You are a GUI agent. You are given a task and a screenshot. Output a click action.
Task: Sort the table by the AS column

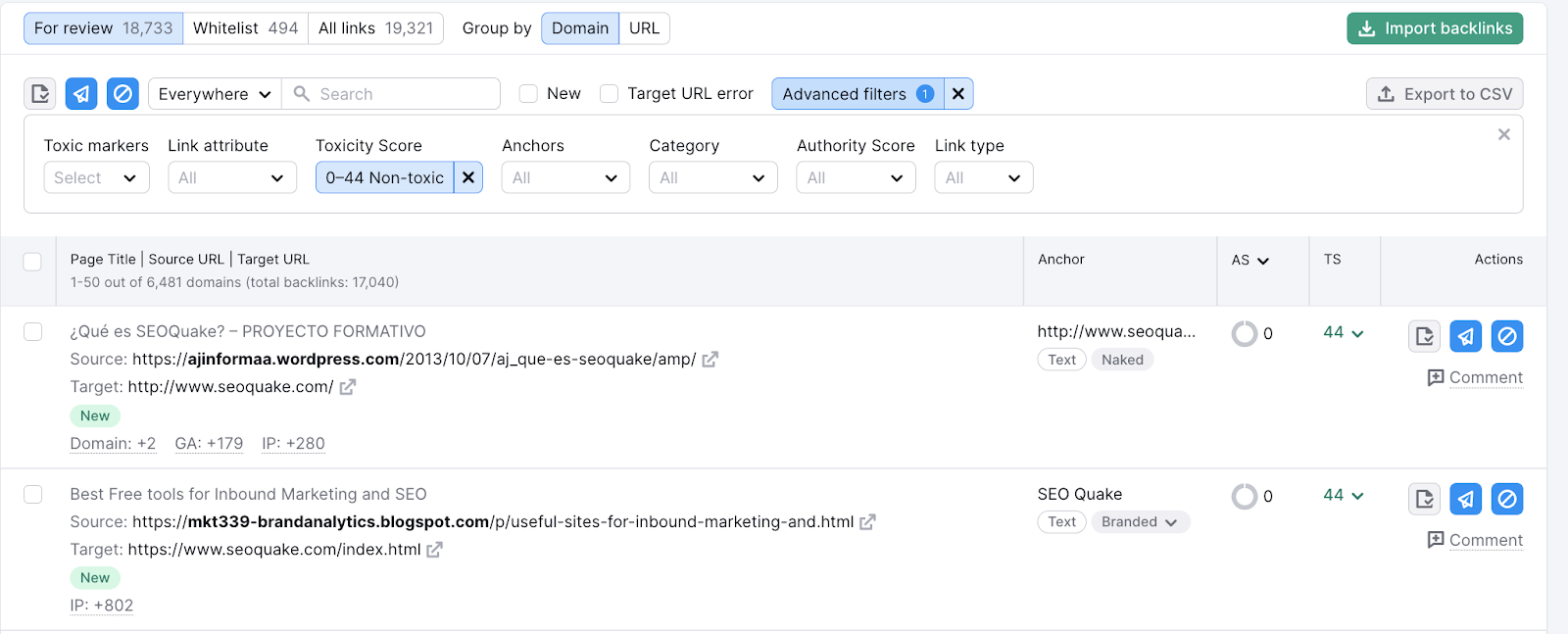(1250, 260)
